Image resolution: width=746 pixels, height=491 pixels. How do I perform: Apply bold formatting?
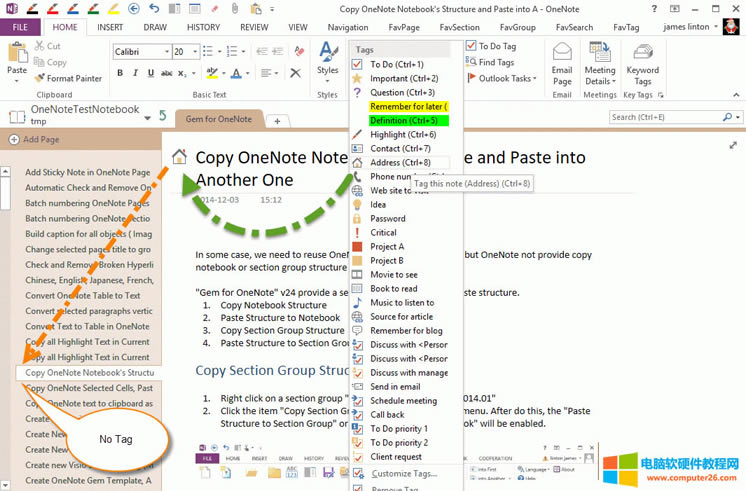[120, 73]
